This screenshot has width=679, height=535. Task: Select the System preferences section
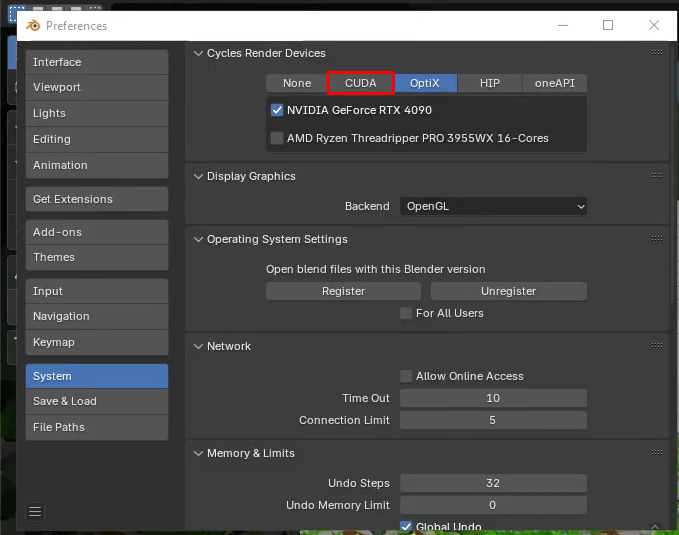pos(97,376)
